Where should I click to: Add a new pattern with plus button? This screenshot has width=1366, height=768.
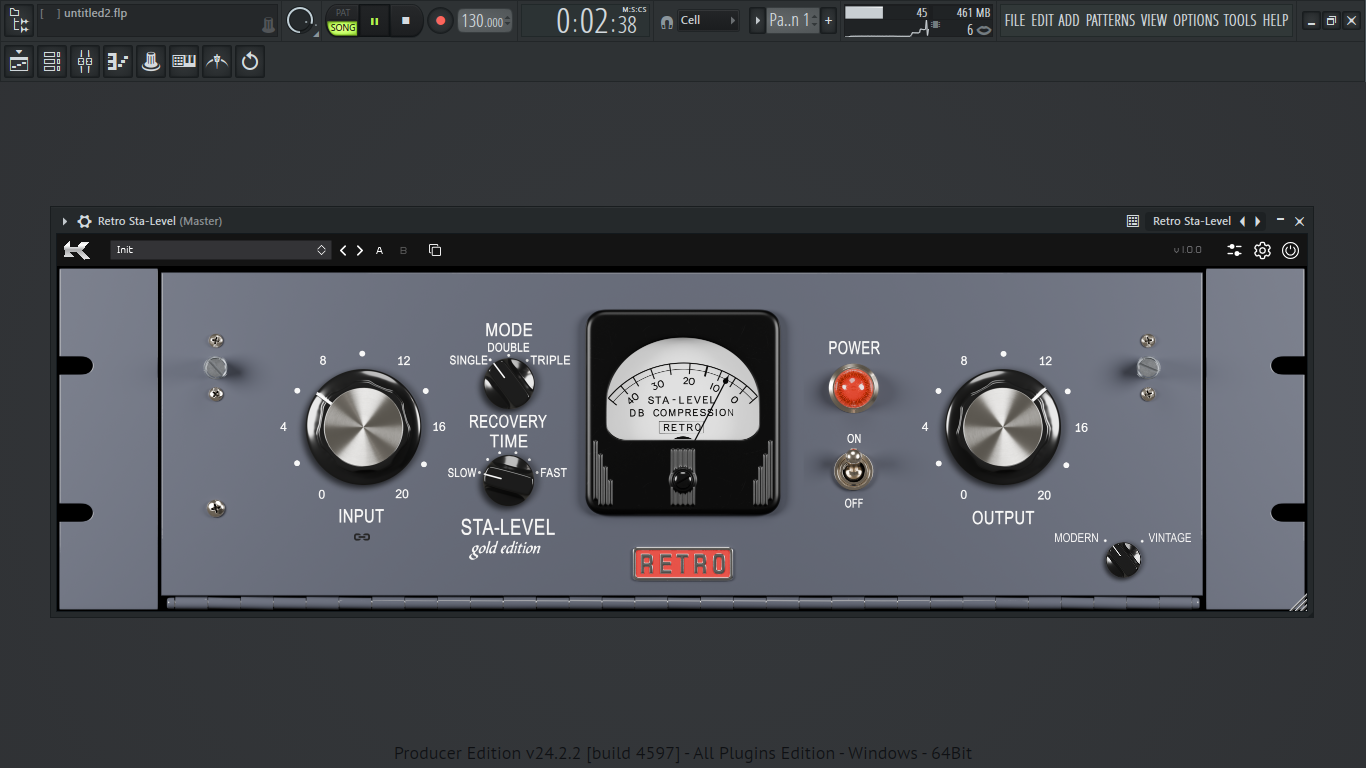(828, 20)
